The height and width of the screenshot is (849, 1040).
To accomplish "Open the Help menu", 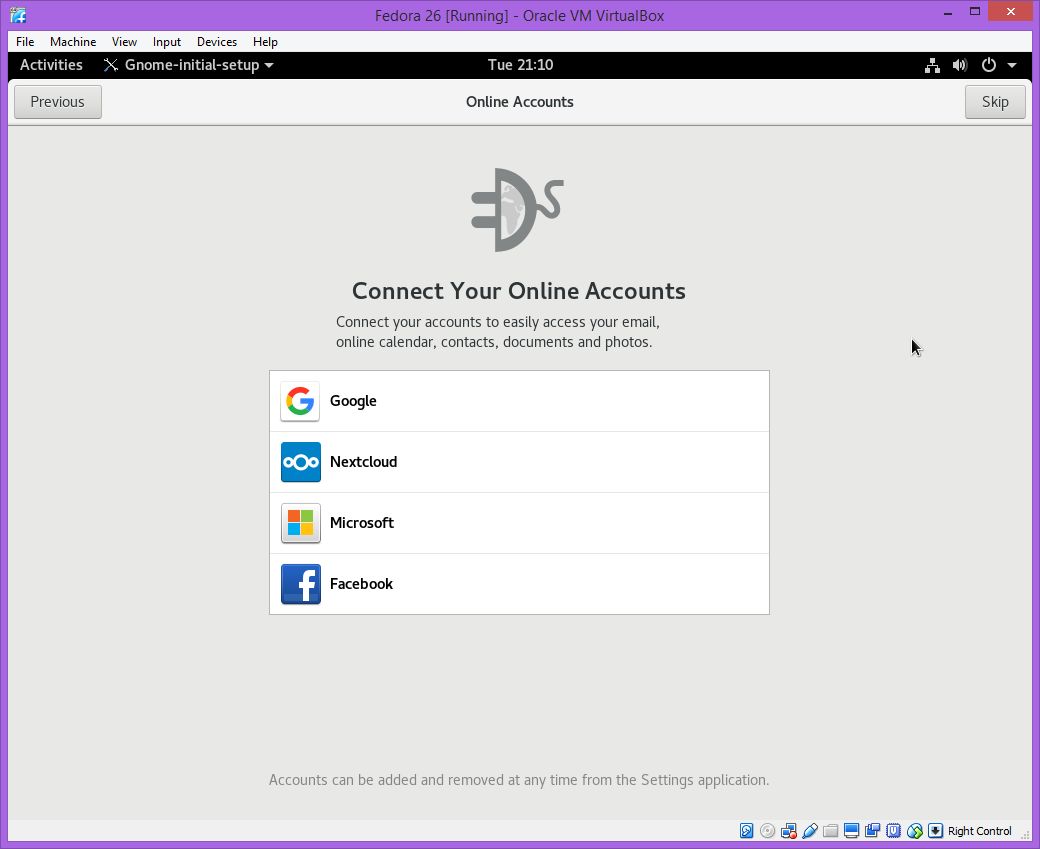I will pos(265,42).
